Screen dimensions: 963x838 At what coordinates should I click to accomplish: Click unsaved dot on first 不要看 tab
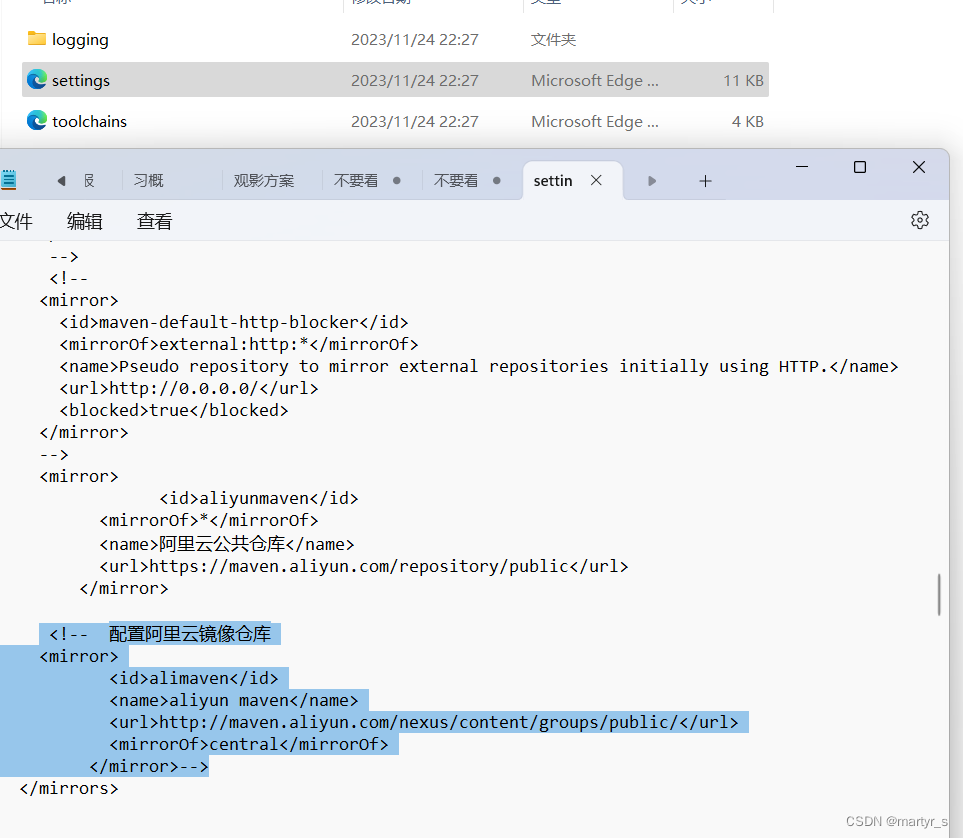(x=397, y=181)
